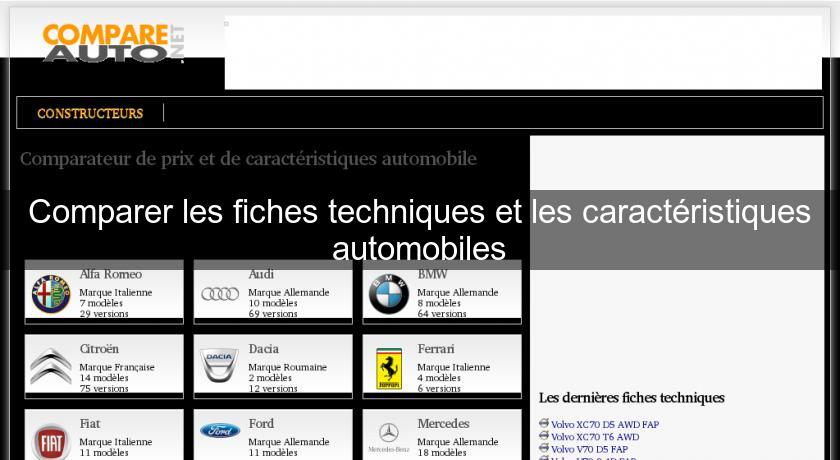Viewport: 840px width, 460px height.
Task: Click 'Comparateur de prix et de caractéristiques automobile' heading
Action: point(248,159)
